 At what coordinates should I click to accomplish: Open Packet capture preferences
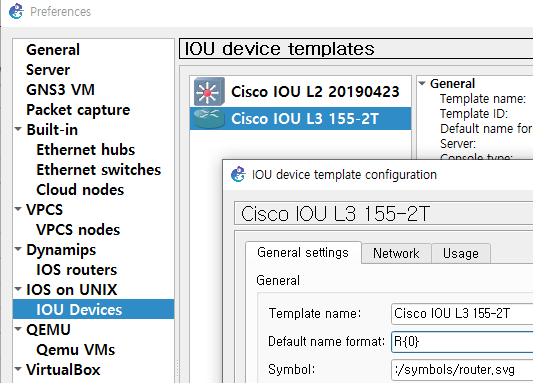pos(78,110)
